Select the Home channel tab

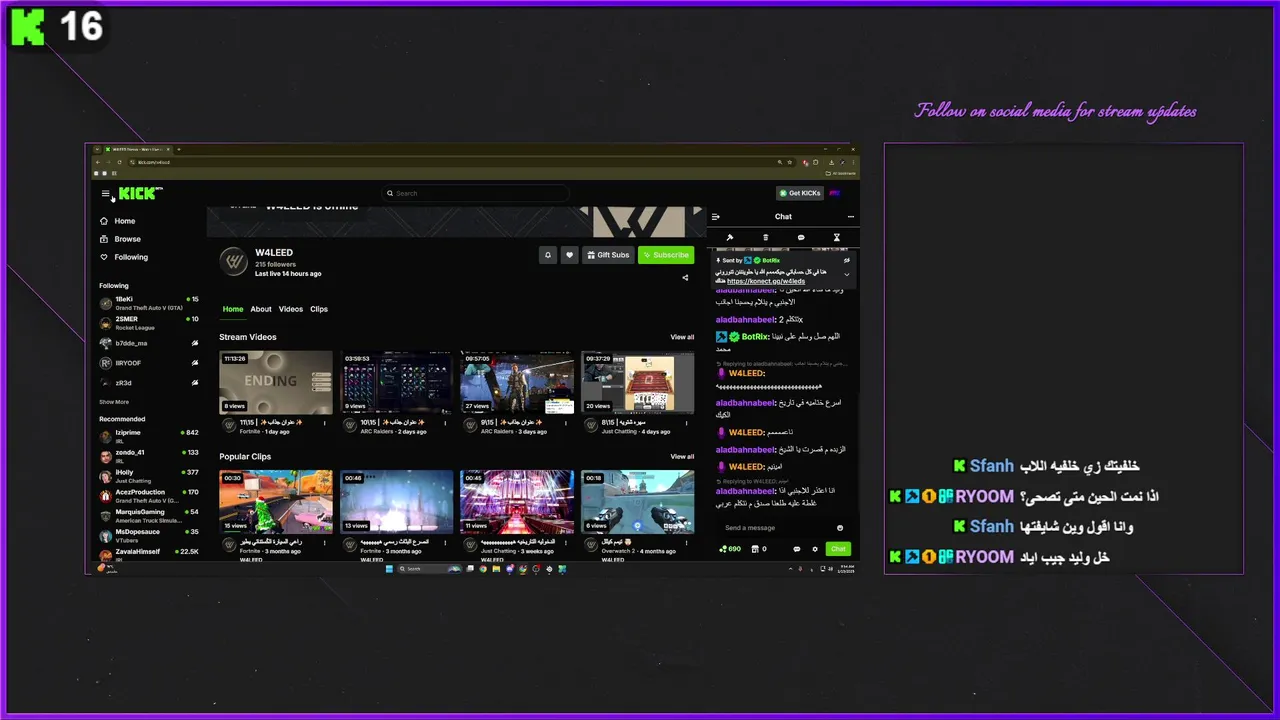tap(232, 309)
